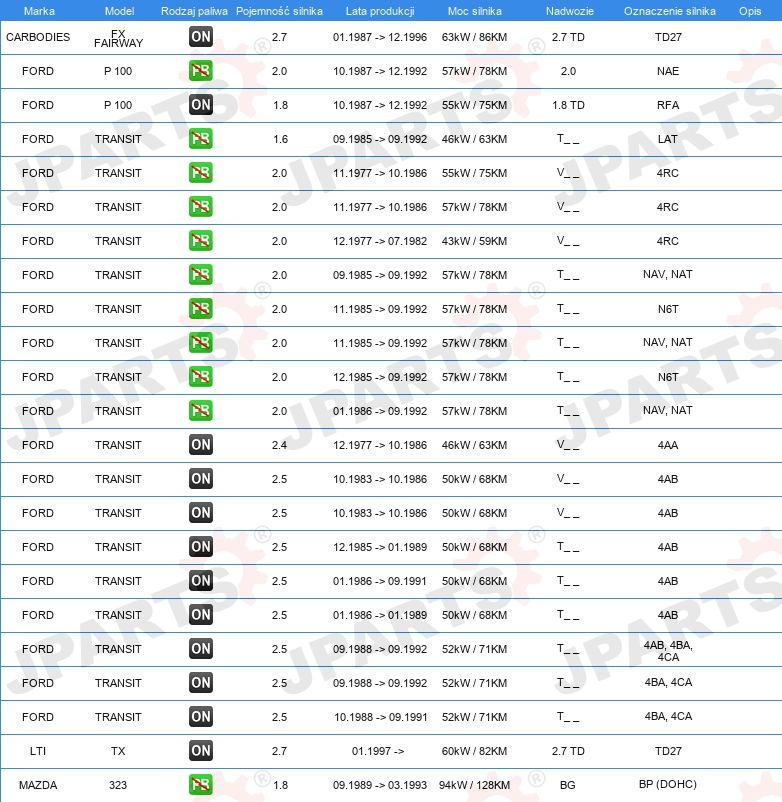Click the 94kW / 128KM power cell
Viewport: 782px width, 802px height.
coord(475,785)
